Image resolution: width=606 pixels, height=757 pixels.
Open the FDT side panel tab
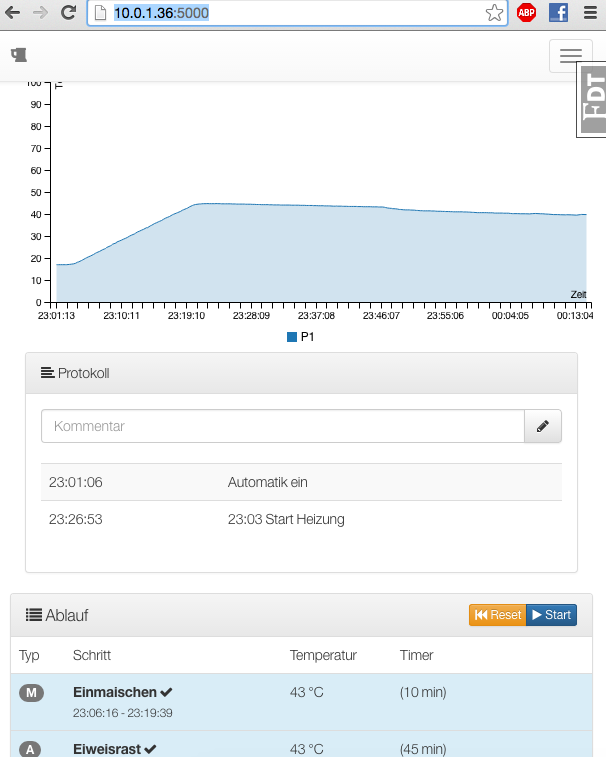[x=593, y=103]
